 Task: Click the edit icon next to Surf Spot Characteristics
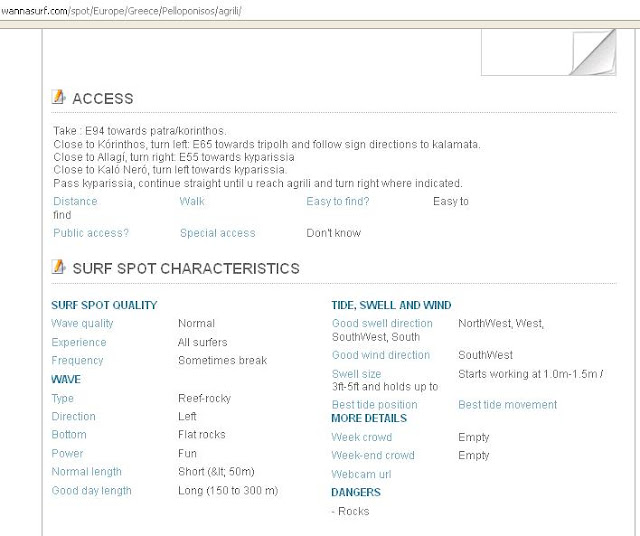tap(59, 267)
